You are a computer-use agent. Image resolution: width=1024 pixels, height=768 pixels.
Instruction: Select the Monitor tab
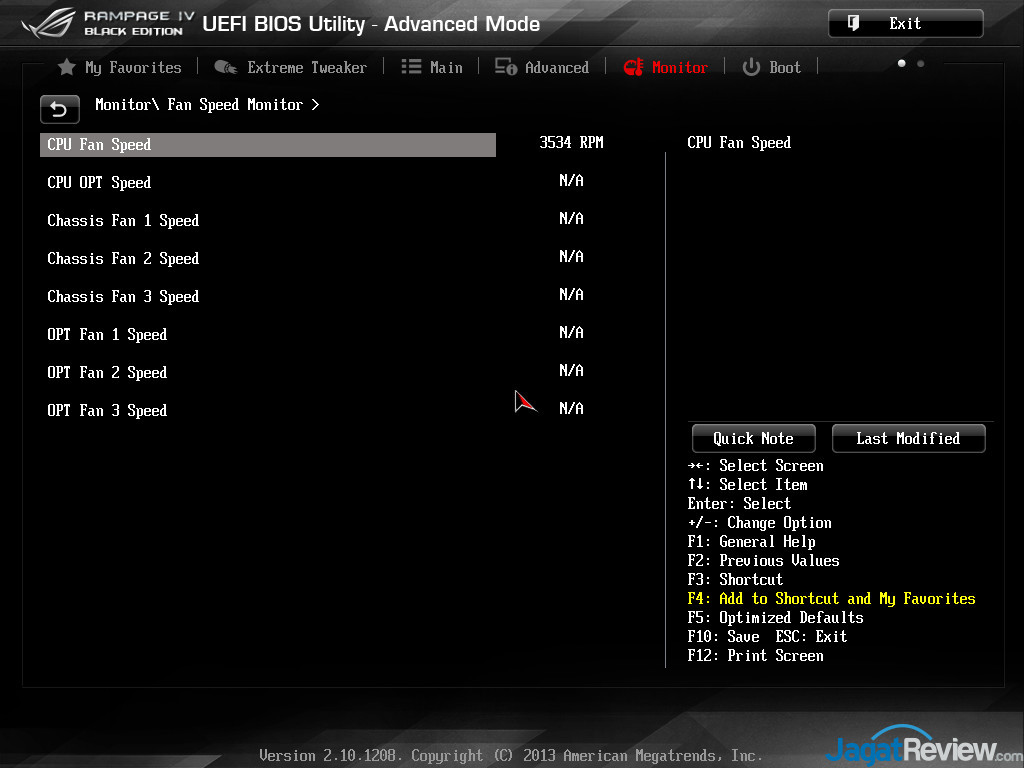pyautogui.click(x=665, y=67)
